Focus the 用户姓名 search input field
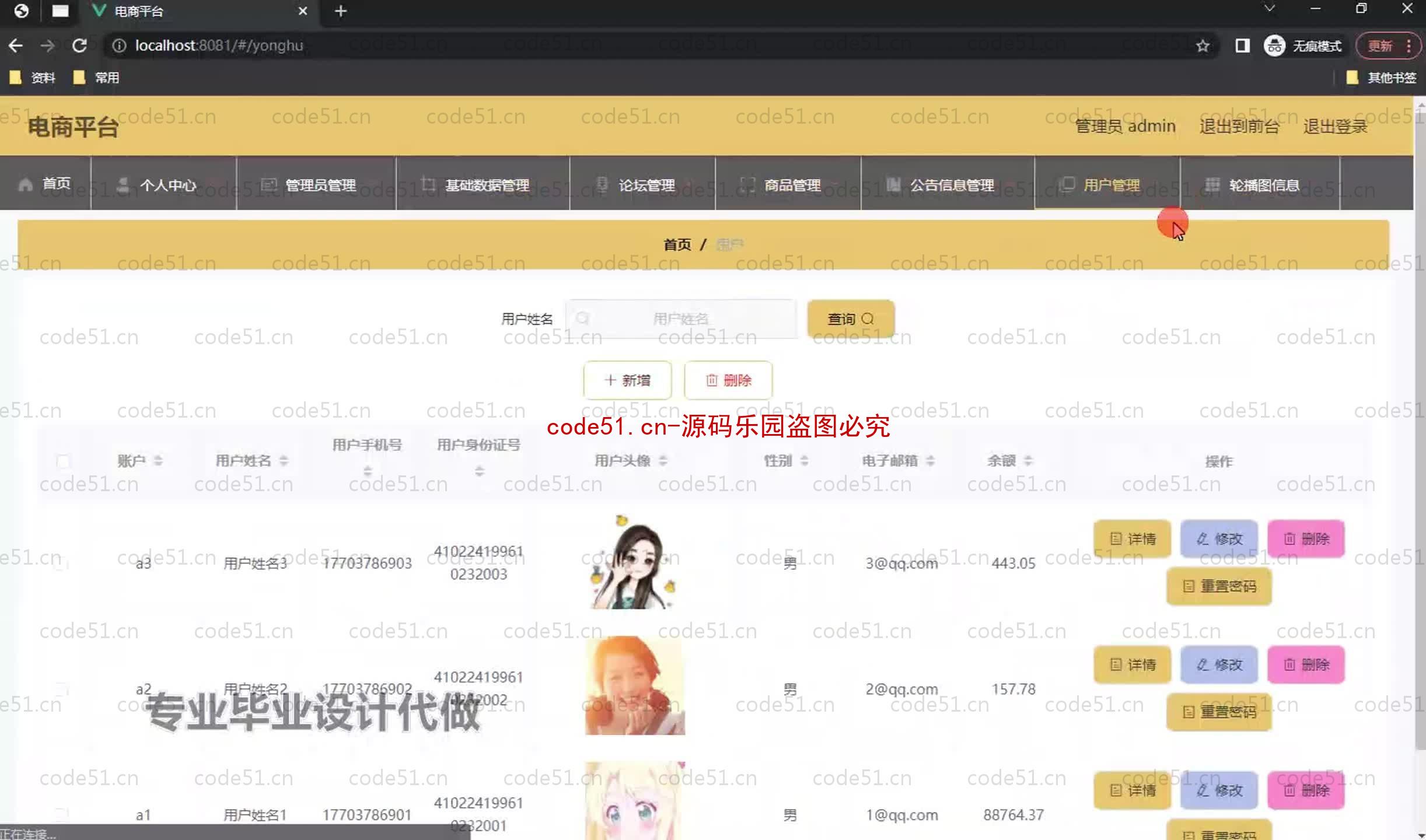The image size is (1426, 840). pos(680,318)
